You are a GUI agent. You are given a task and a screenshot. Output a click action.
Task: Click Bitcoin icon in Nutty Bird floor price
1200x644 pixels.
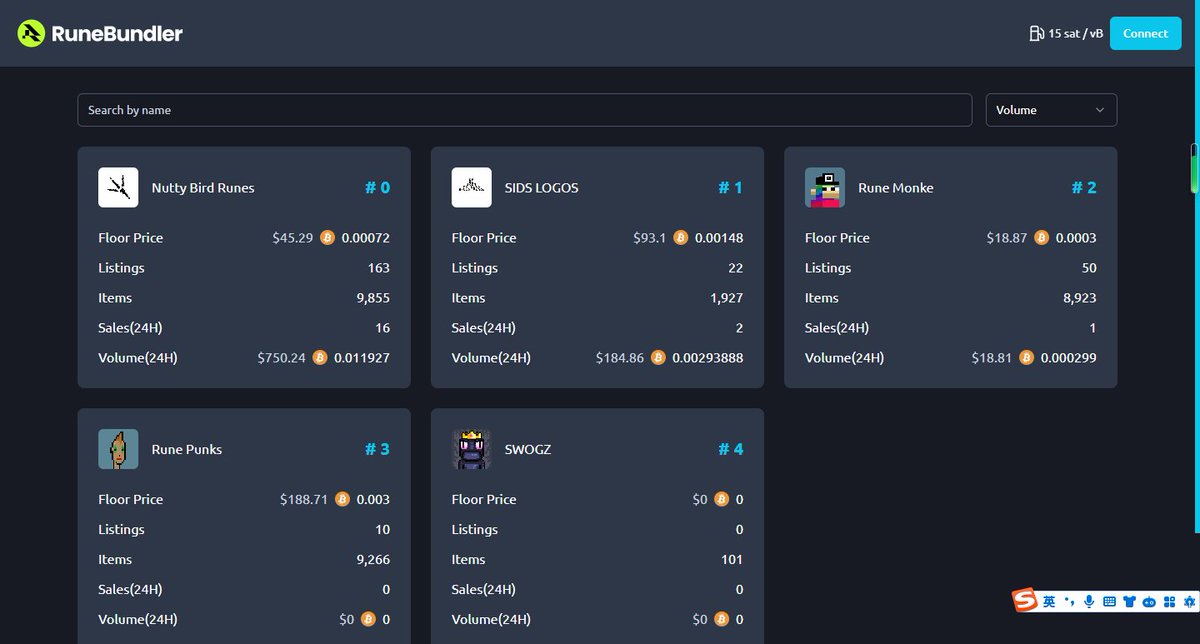(327, 238)
